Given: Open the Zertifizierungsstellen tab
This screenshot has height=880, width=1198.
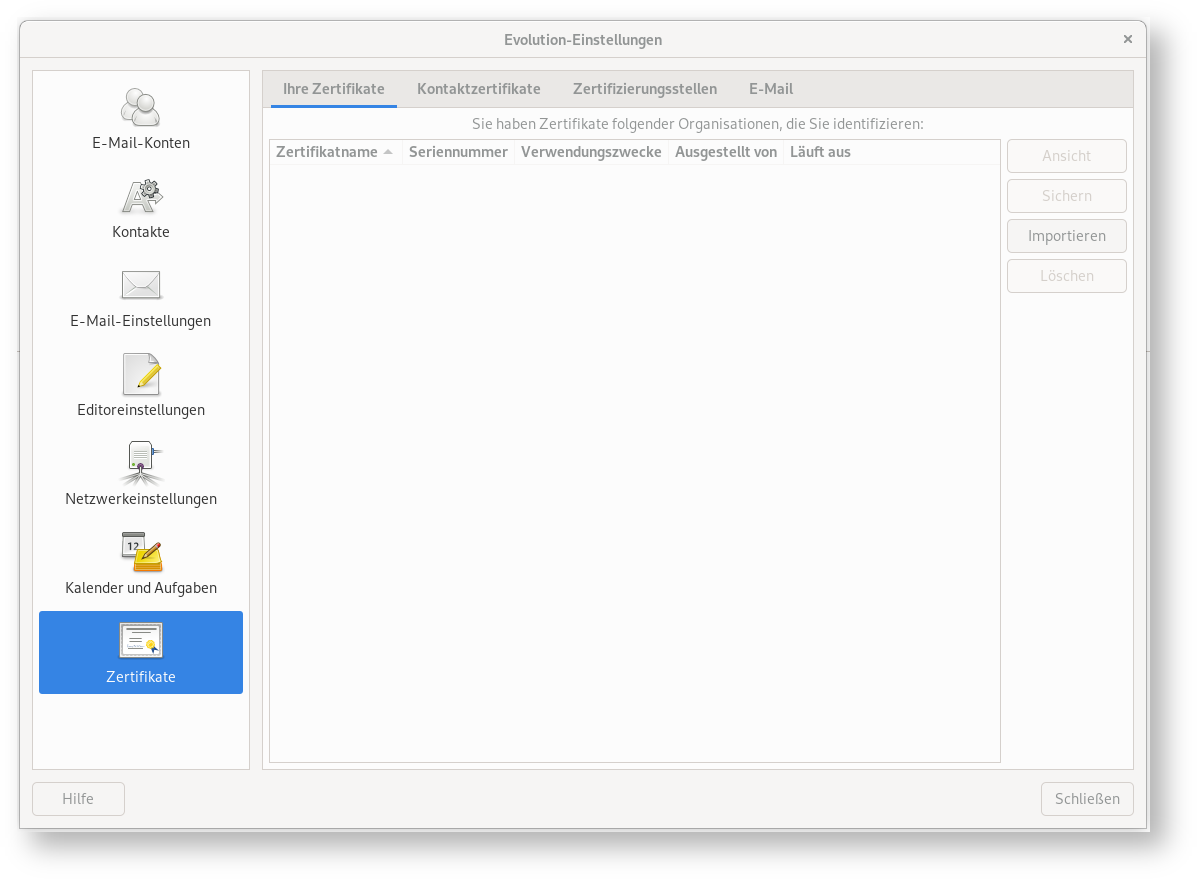Looking at the screenshot, I should (x=644, y=89).
